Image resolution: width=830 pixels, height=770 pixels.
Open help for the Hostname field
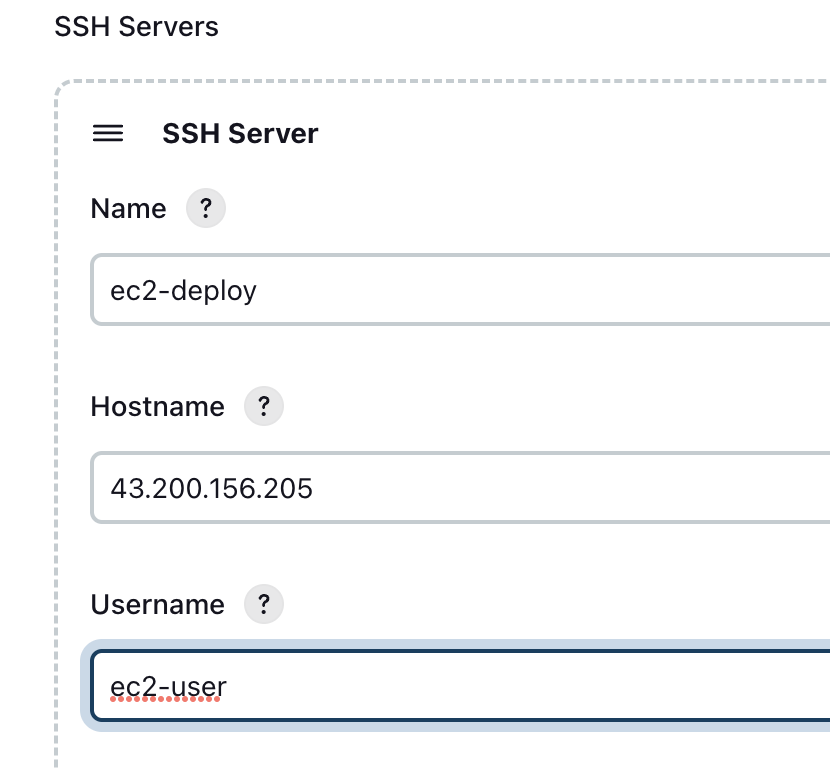click(264, 406)
